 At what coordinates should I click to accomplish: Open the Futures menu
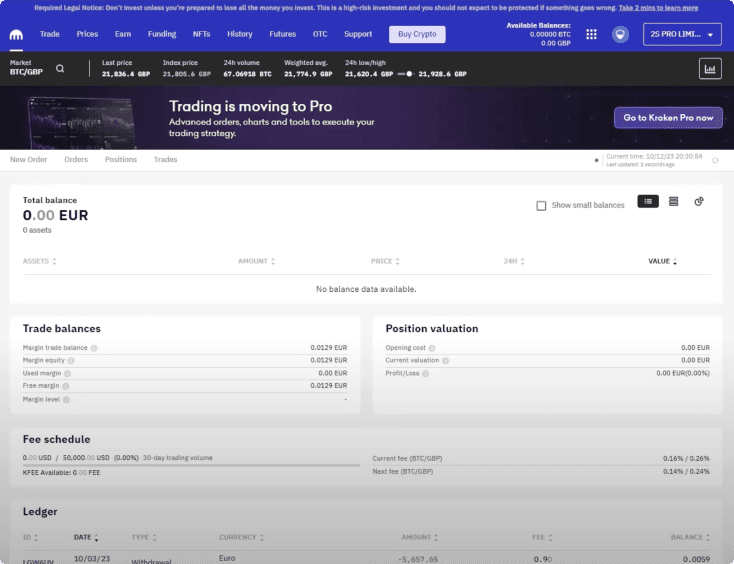coord(282,34)
